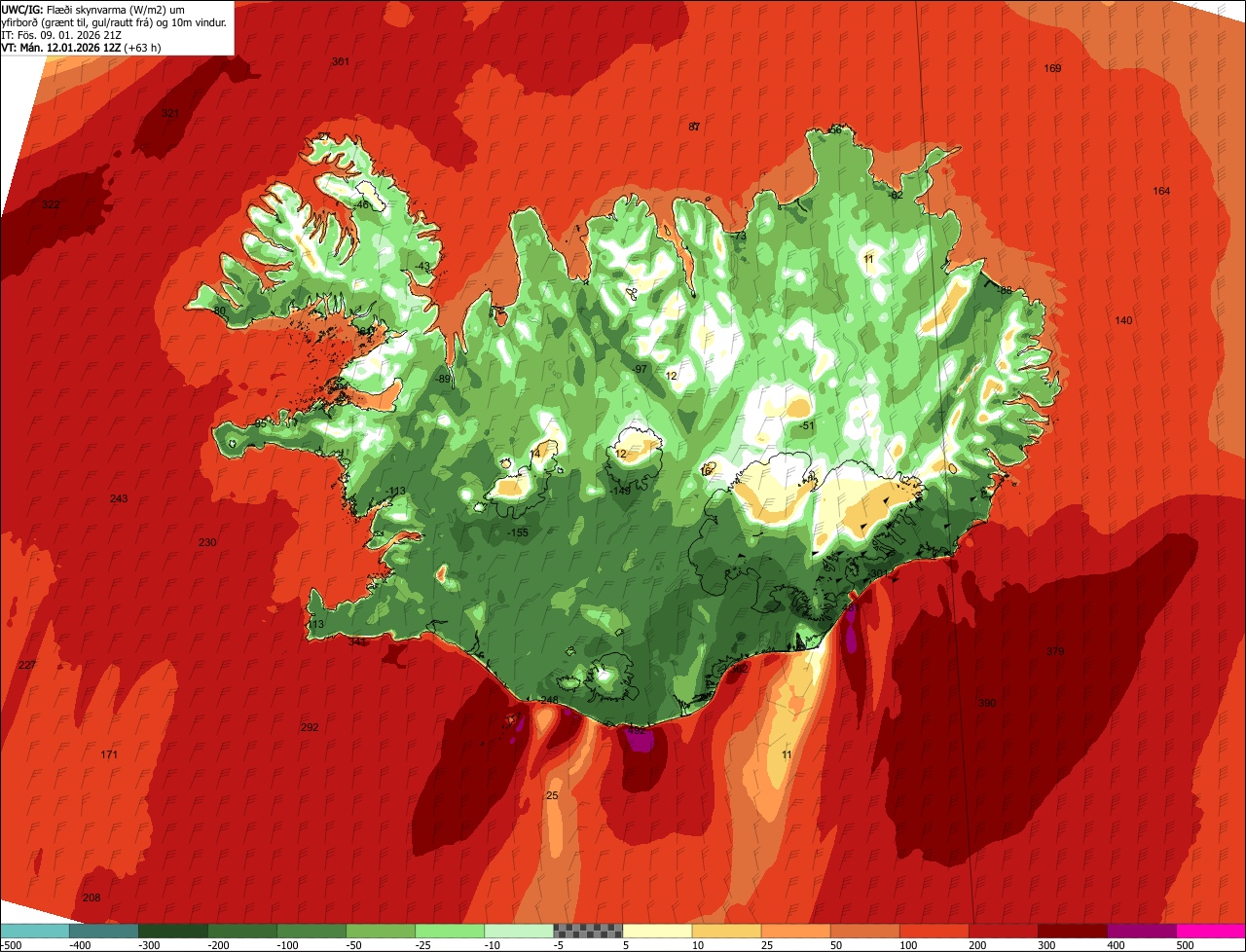The height and width of the screenshot is (952, 1246).
Task: Click the '-200' legend label
Action: point(218,945)
